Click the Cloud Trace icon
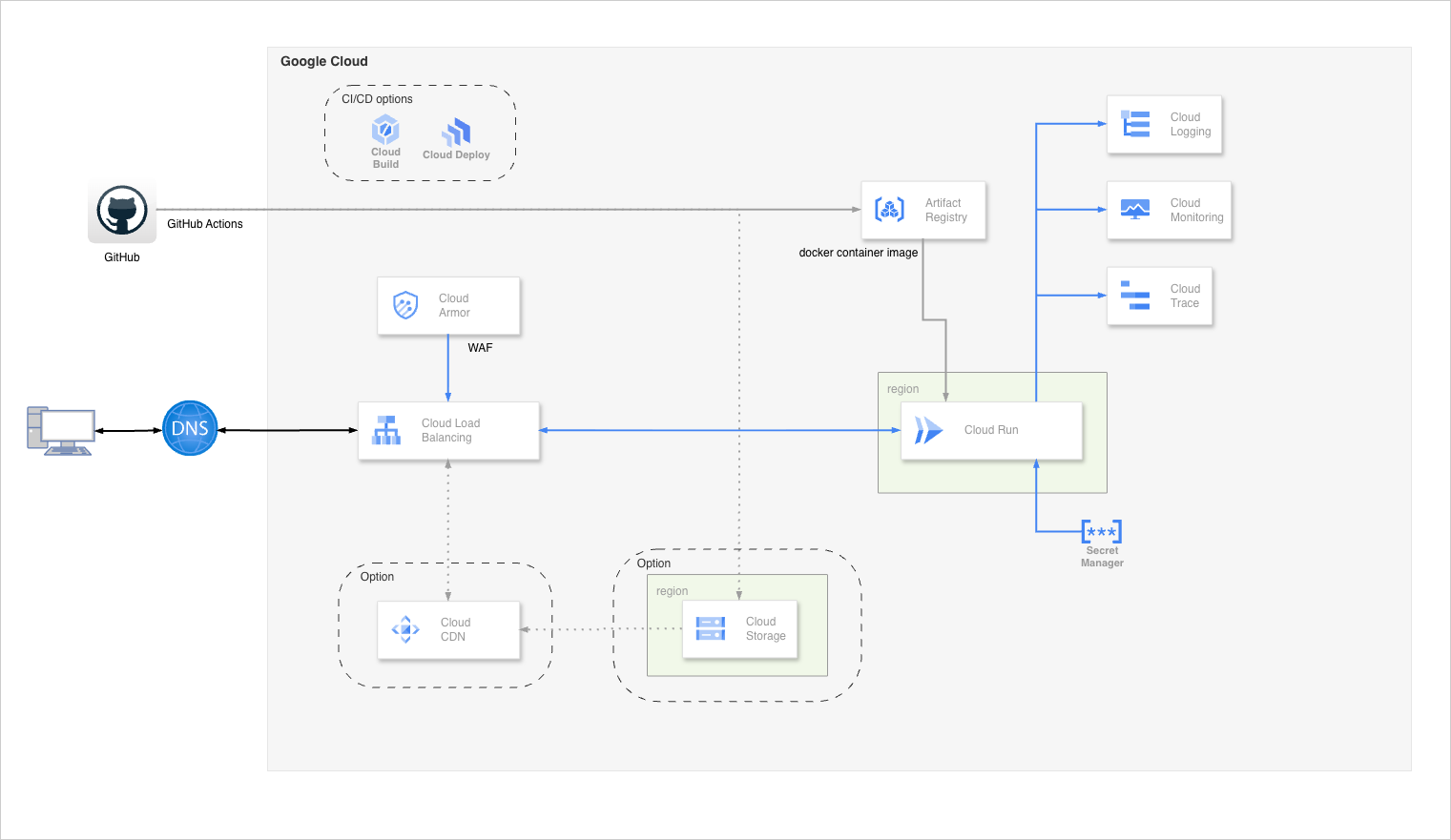The height and width of the screenshot is (840, 1451). [1135, 296]
